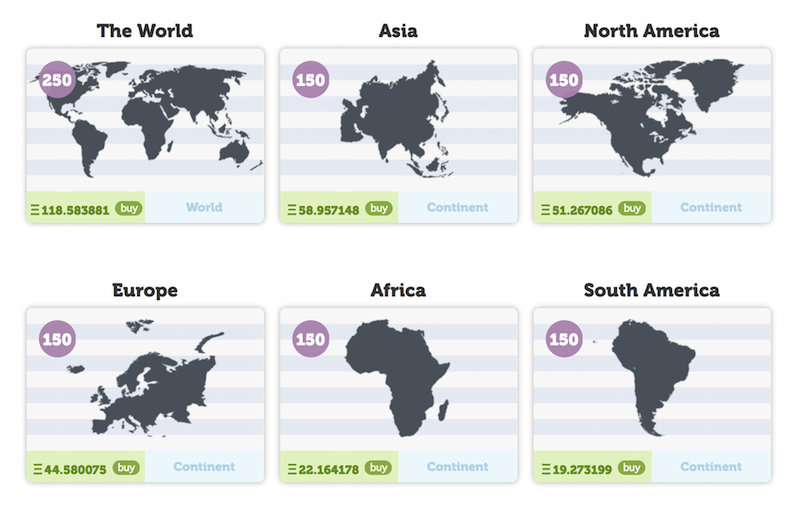
Task: Click the 150 badge on North America
Action: click(x=564, y=80)
